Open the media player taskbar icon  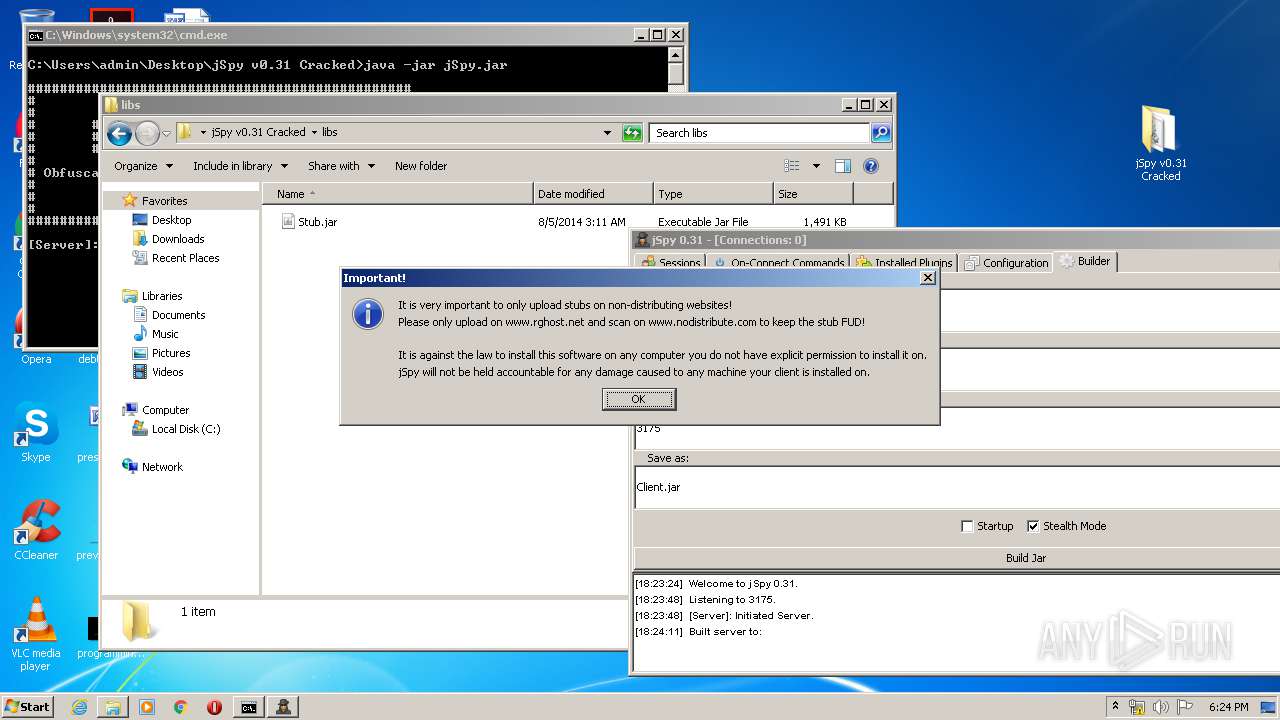(x=147, y=707)
